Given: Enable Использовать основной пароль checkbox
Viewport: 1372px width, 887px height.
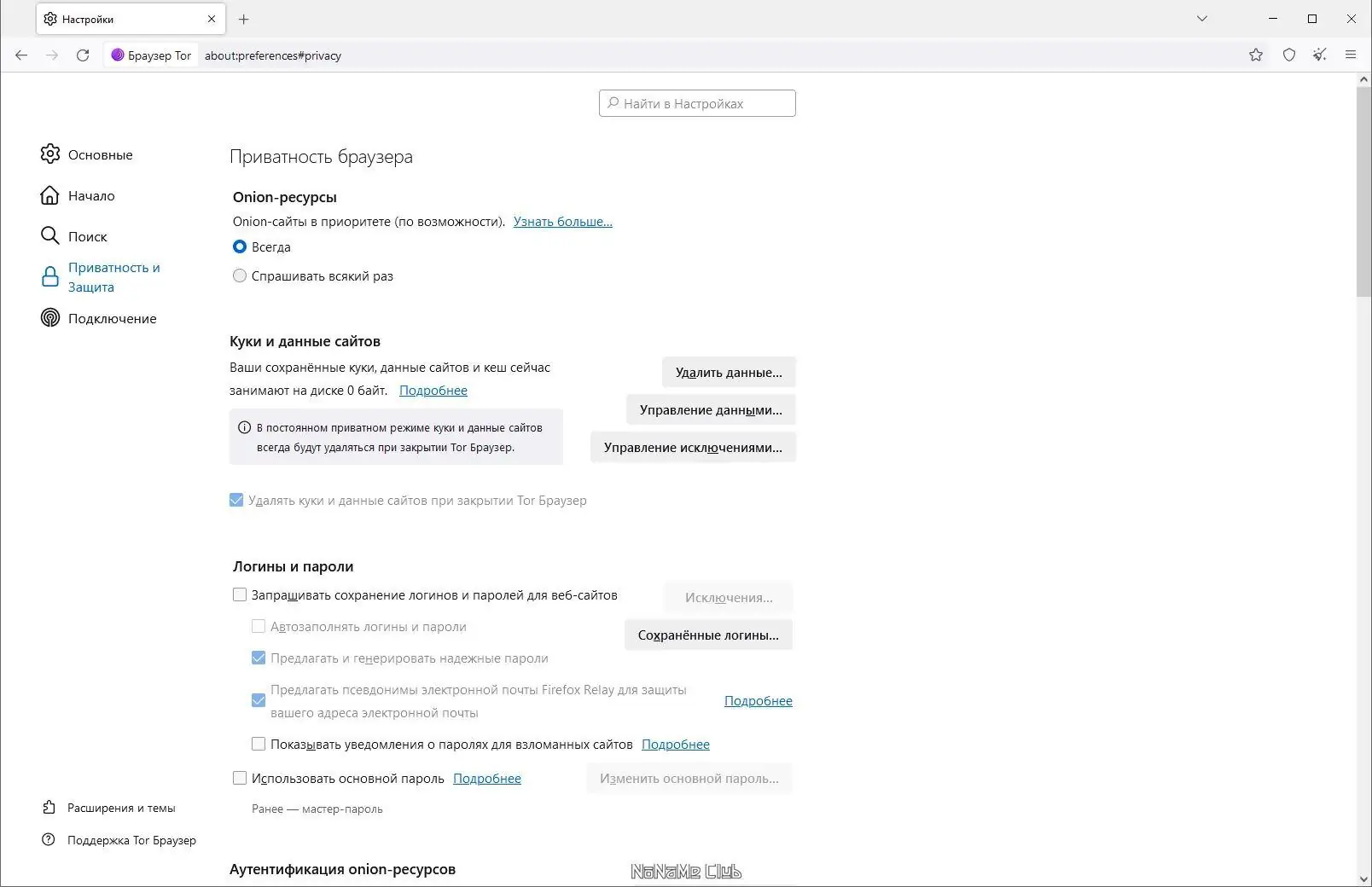Looking at the screenshot, I should click(240, 778).
